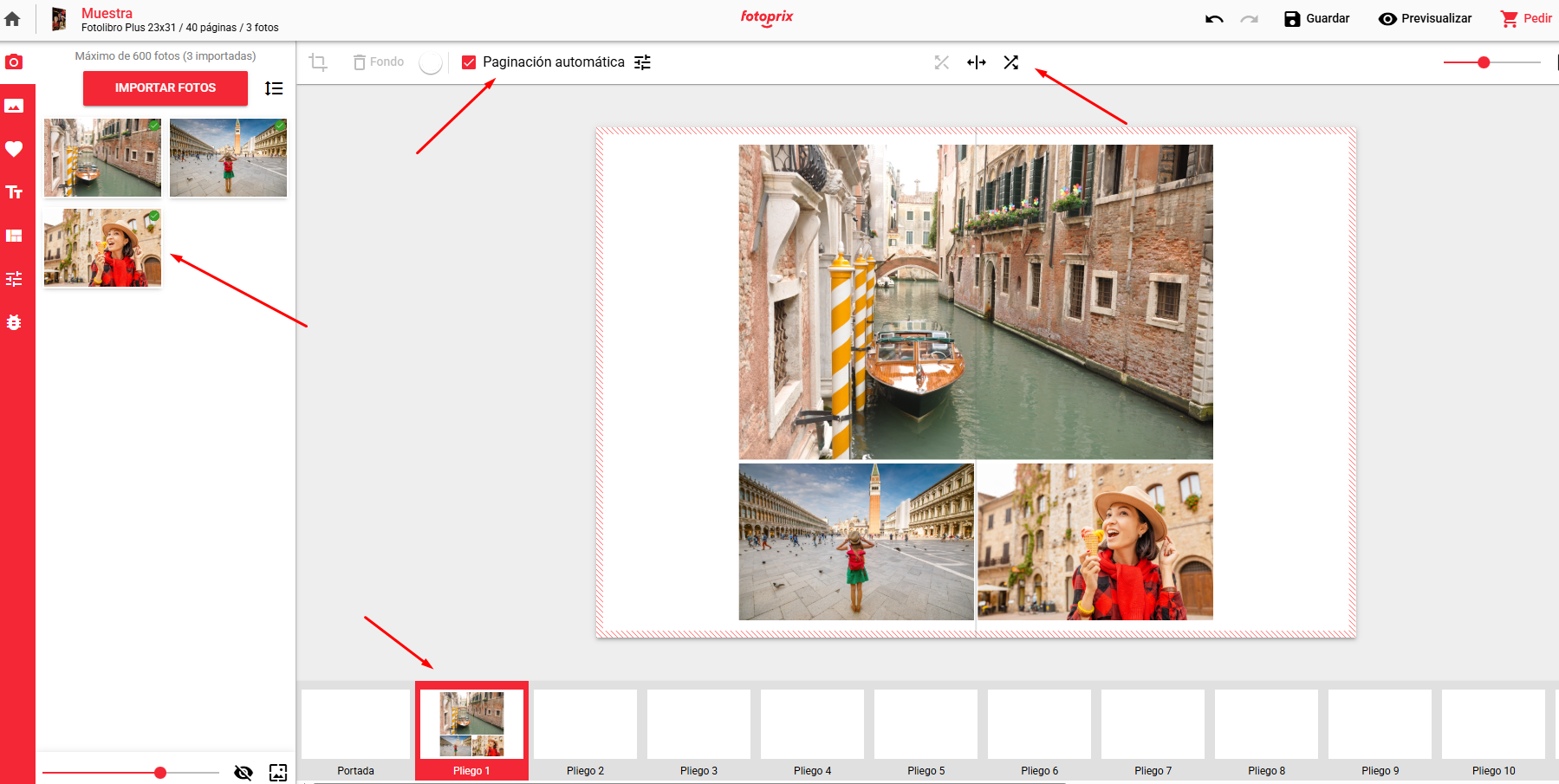Click the photobook cover icon beside Muestra
1559x784 pixels.
pos(59,19)
